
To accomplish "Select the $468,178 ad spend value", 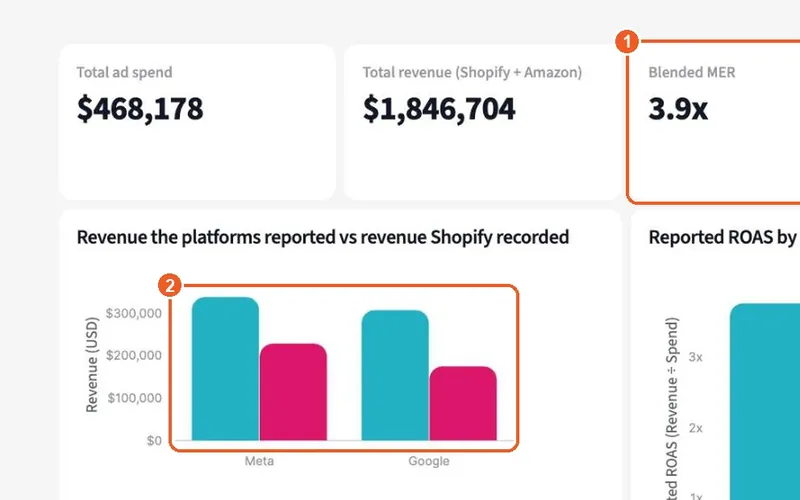I will point(140,109).
